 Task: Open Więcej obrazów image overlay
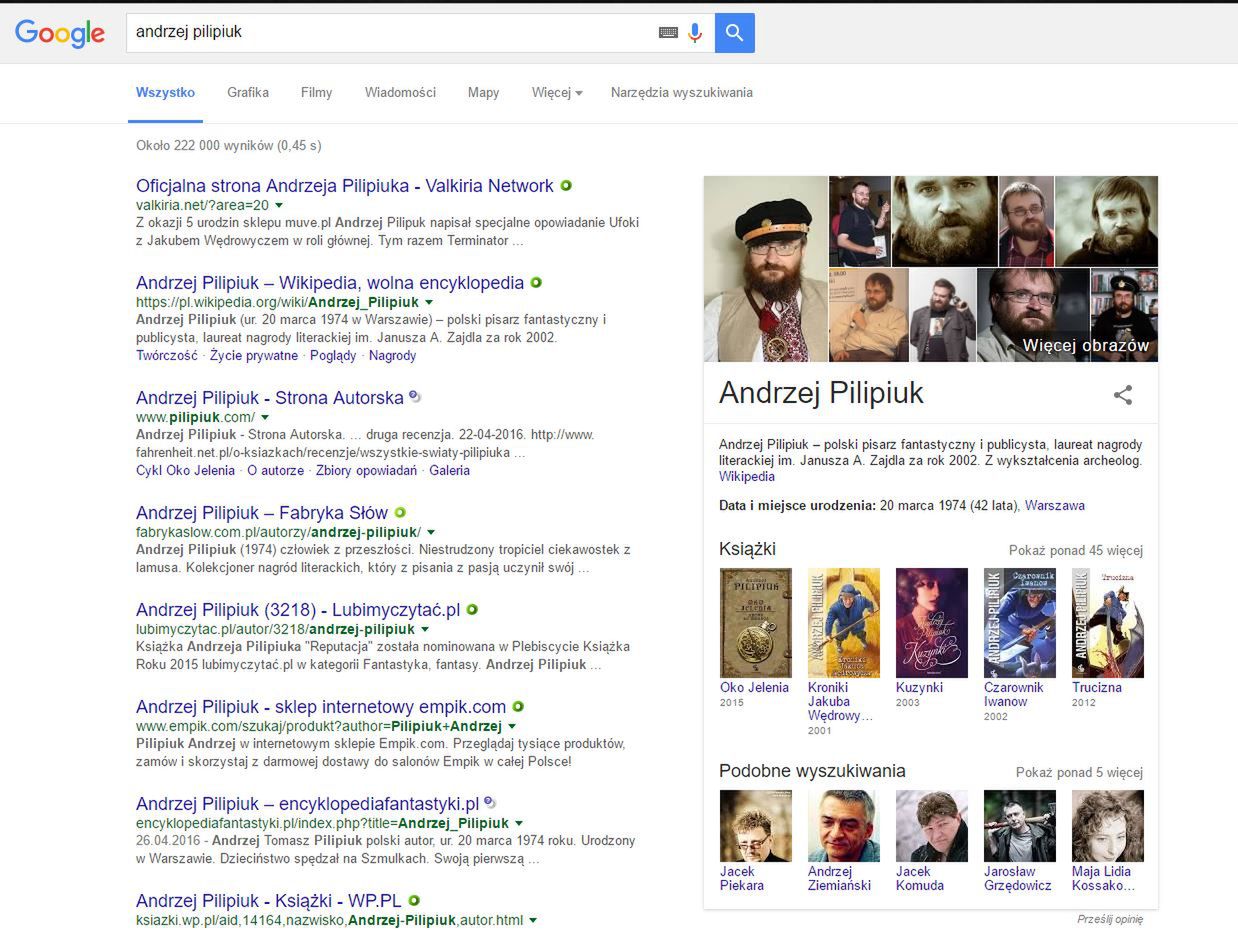[1085, 346]
